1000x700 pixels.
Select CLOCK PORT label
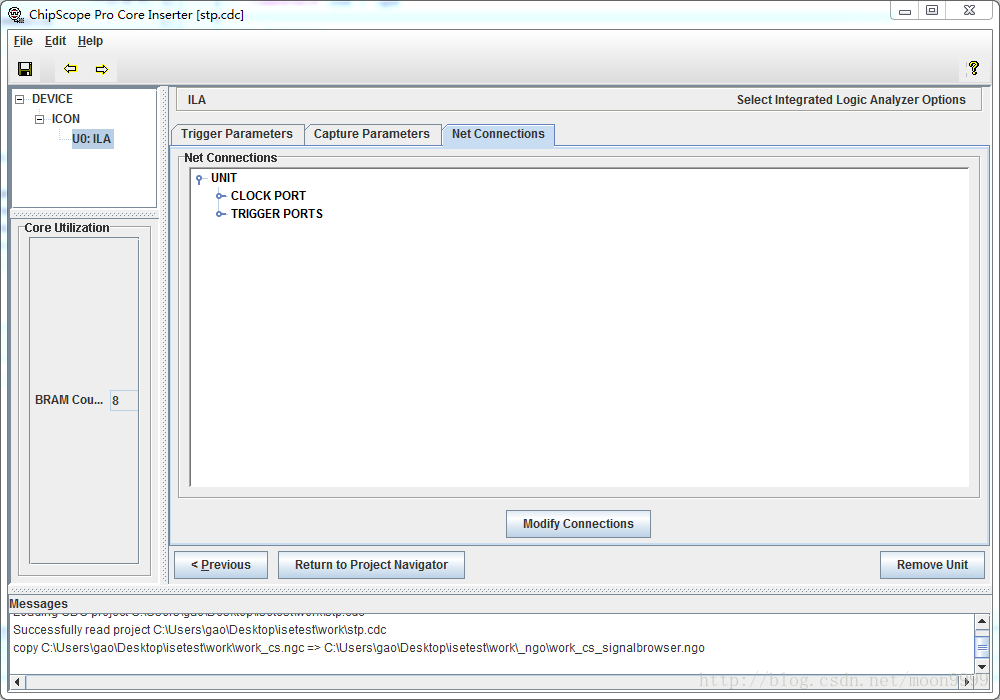click(x=268, y=196)
